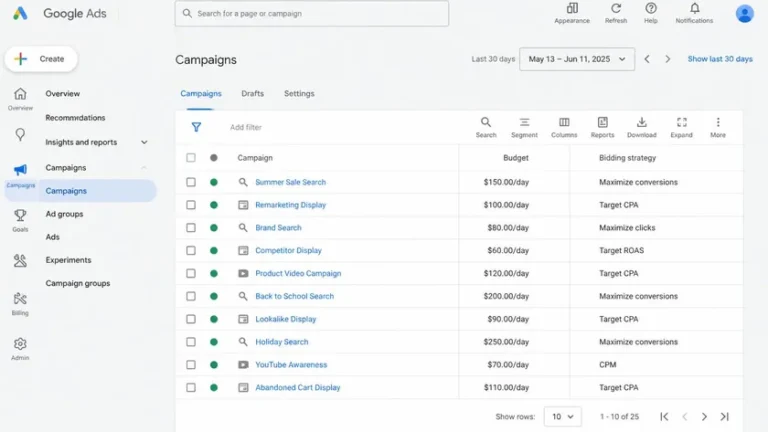
Task: Tick the Product Video Campaign checkbox
Action: pos(191,273)
